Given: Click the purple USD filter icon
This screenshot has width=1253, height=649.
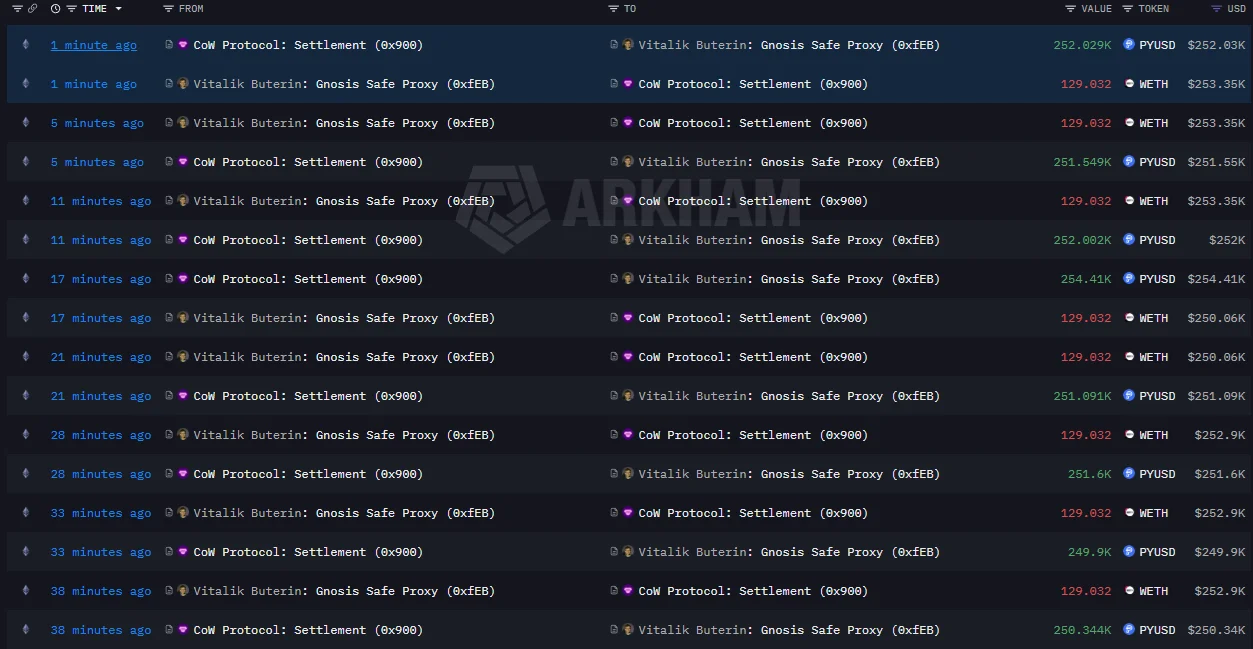Looking at the screenshot, I should [x=1216, y=9].
